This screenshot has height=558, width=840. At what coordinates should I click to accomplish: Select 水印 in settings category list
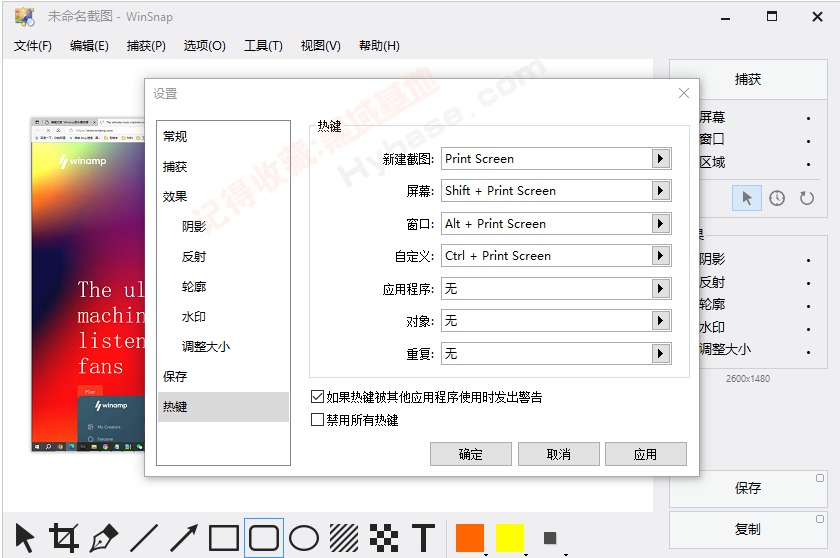coord(194,316)
